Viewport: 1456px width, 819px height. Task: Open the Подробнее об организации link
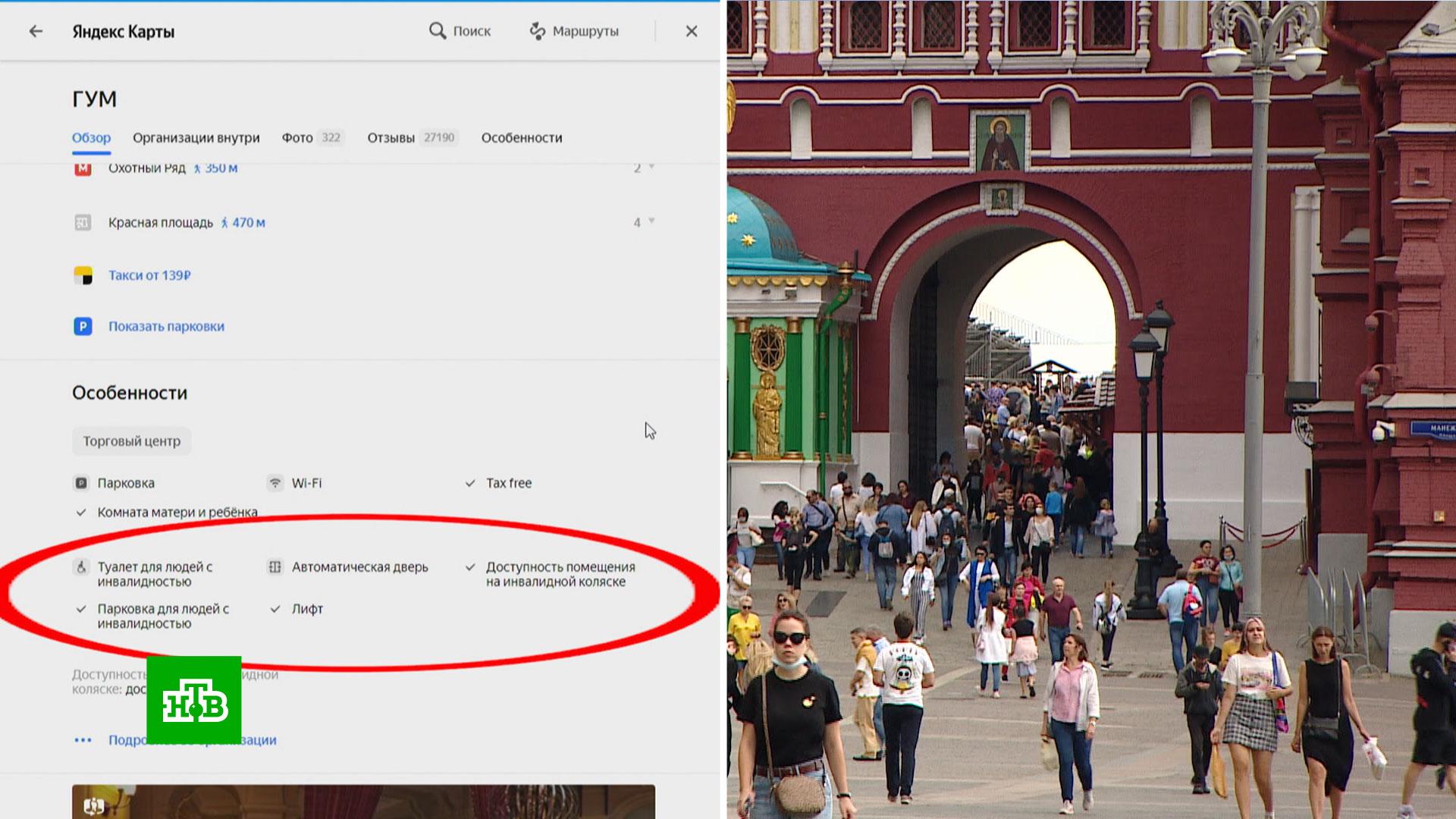(193, 740)
